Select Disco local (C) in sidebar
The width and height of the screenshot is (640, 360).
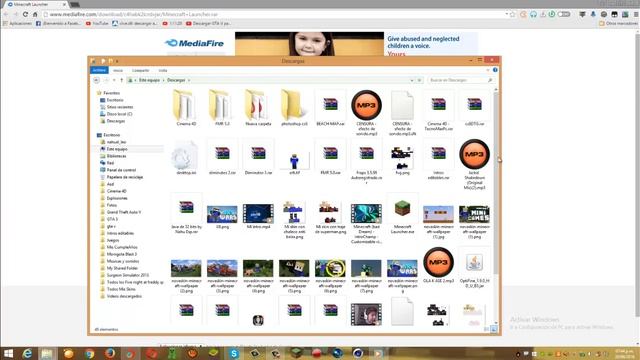coord(116,114)
